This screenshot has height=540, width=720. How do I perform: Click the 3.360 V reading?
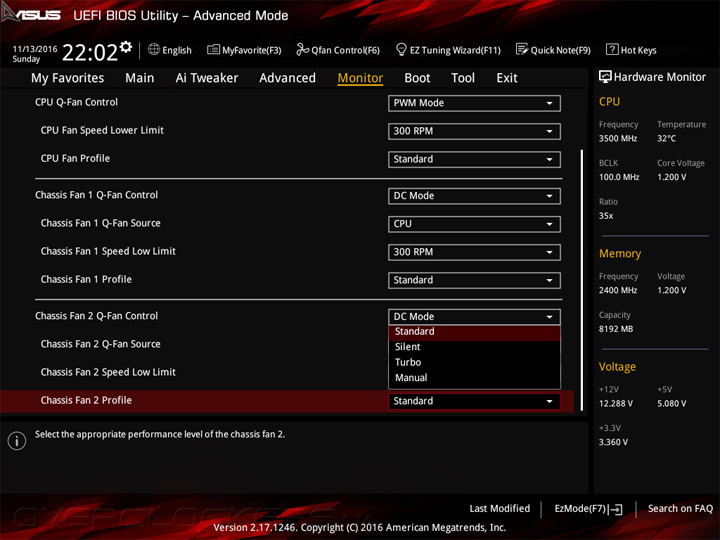click(x=613, y=442)
